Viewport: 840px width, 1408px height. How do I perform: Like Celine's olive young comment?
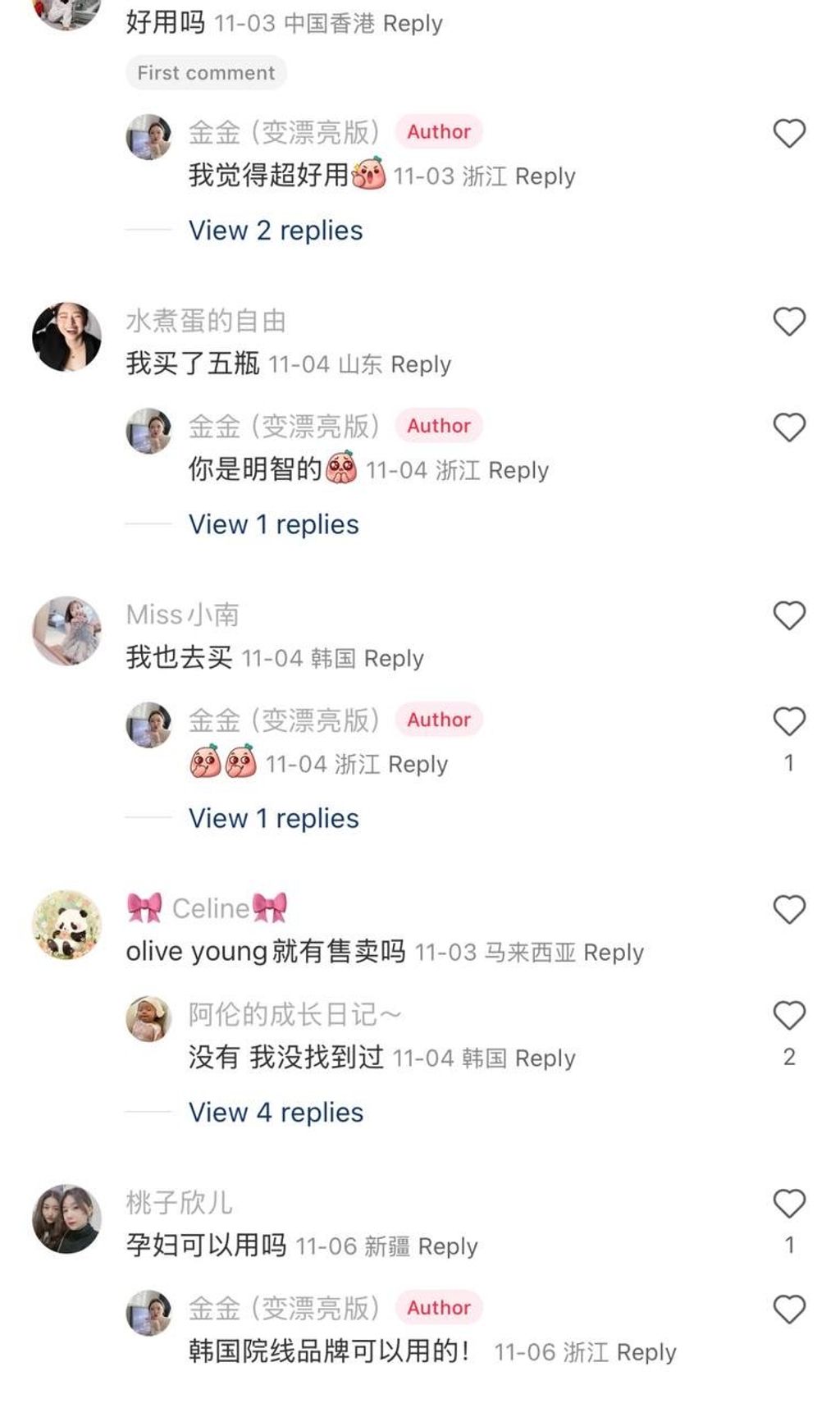coord(789,909)
